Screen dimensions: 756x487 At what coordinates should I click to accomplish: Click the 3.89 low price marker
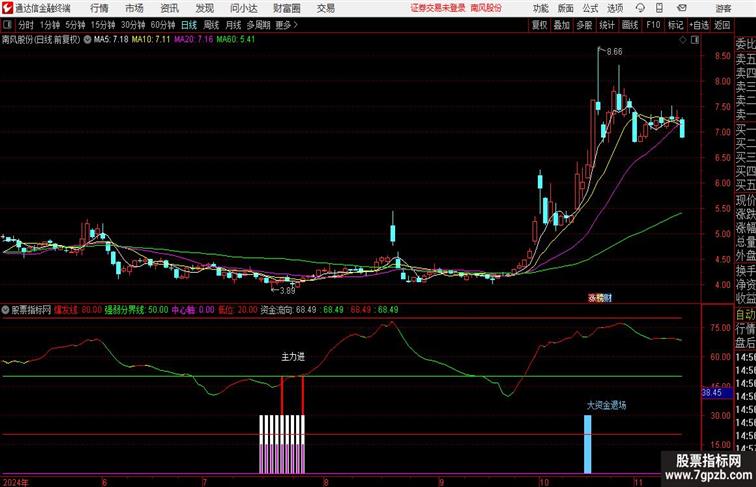287,290
